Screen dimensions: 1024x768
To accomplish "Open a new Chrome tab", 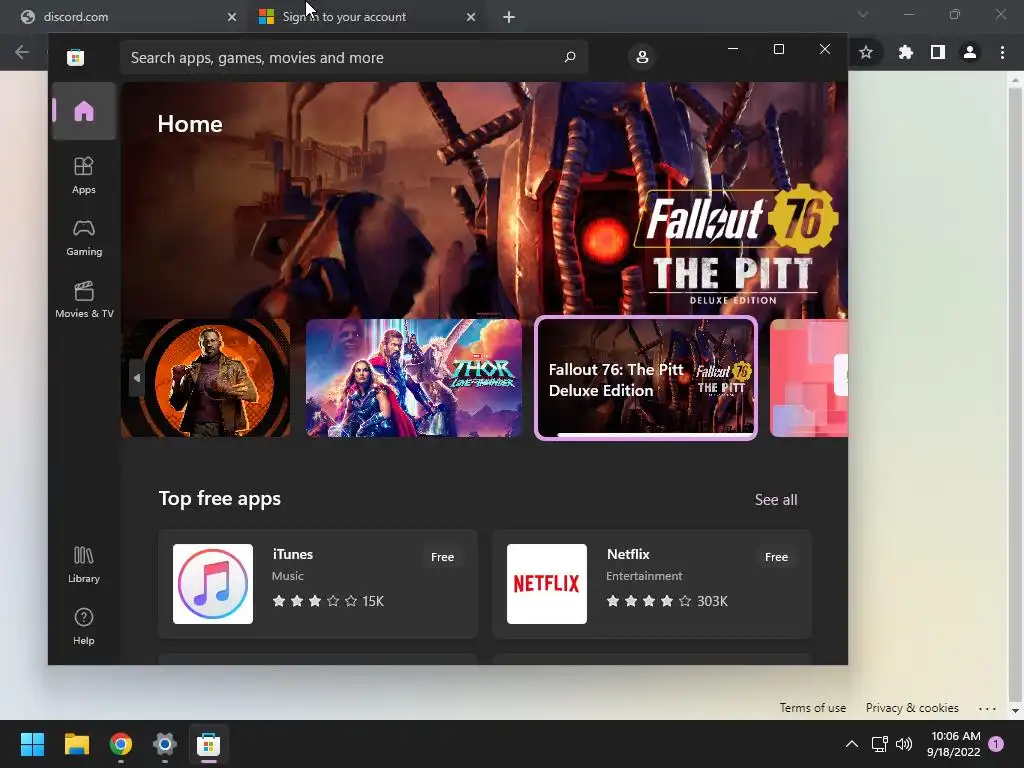I will point(509,17).
